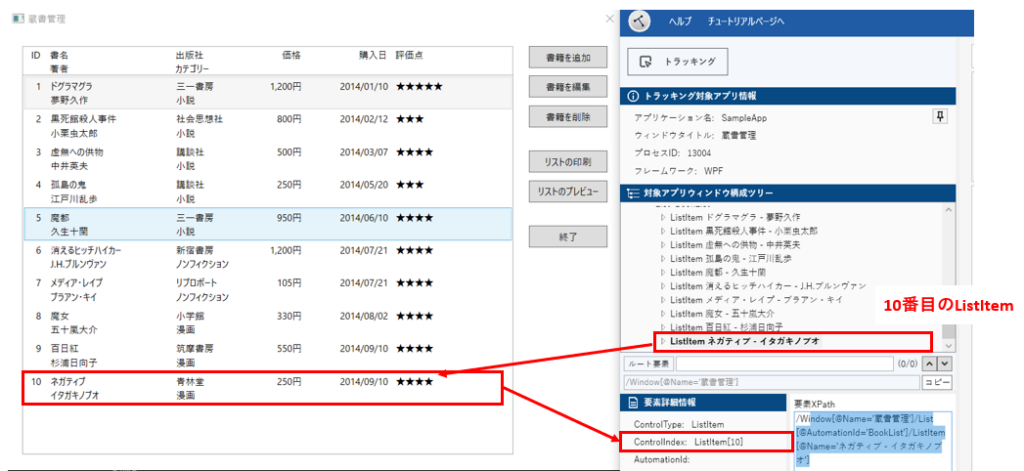Expand the ListItem 魔都 tree node
Viewport: 1024px width, 471px height.
coord(662,272)
